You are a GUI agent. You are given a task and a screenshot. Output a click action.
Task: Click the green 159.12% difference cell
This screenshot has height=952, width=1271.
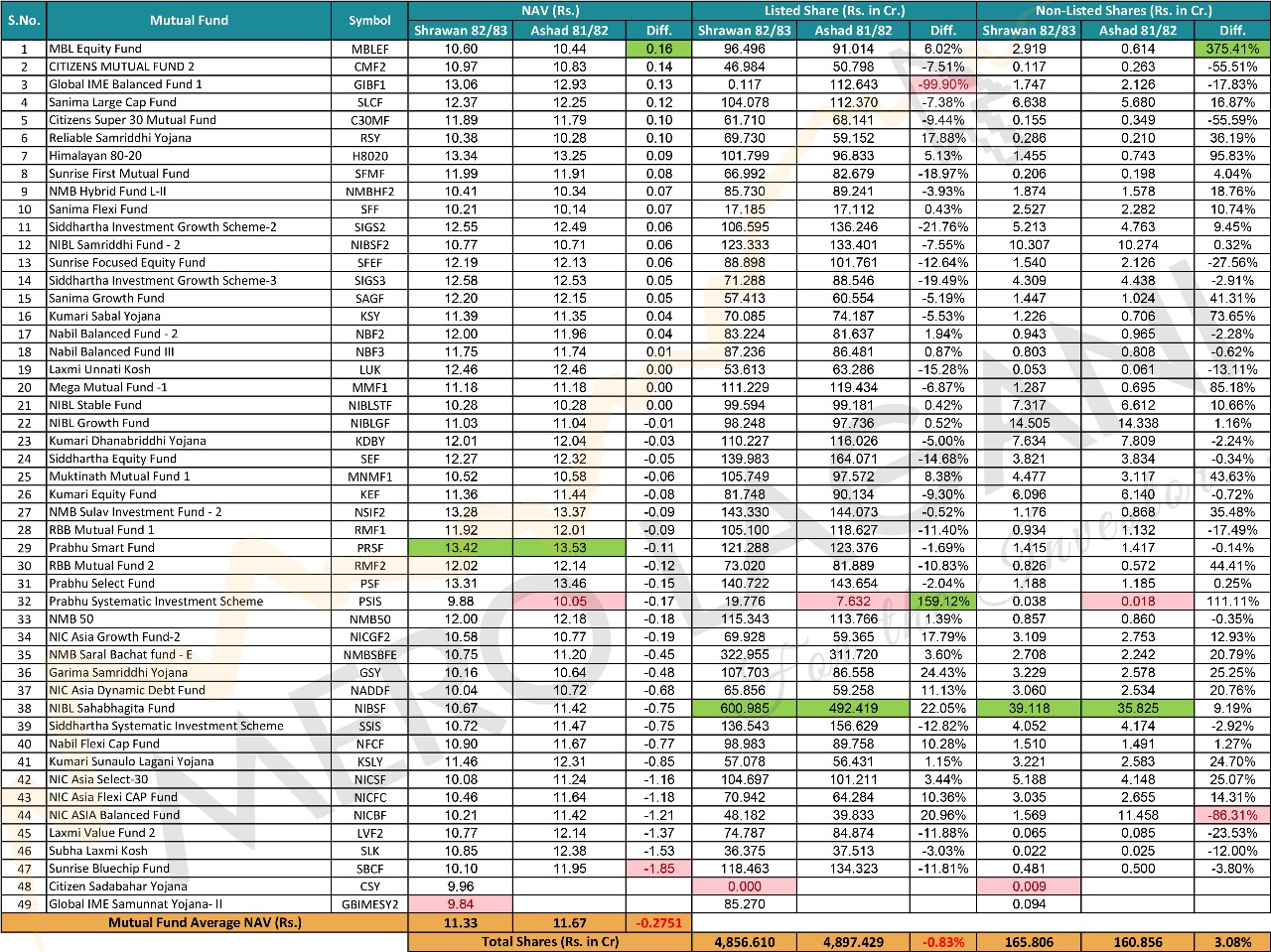click(x=943, y=601)
